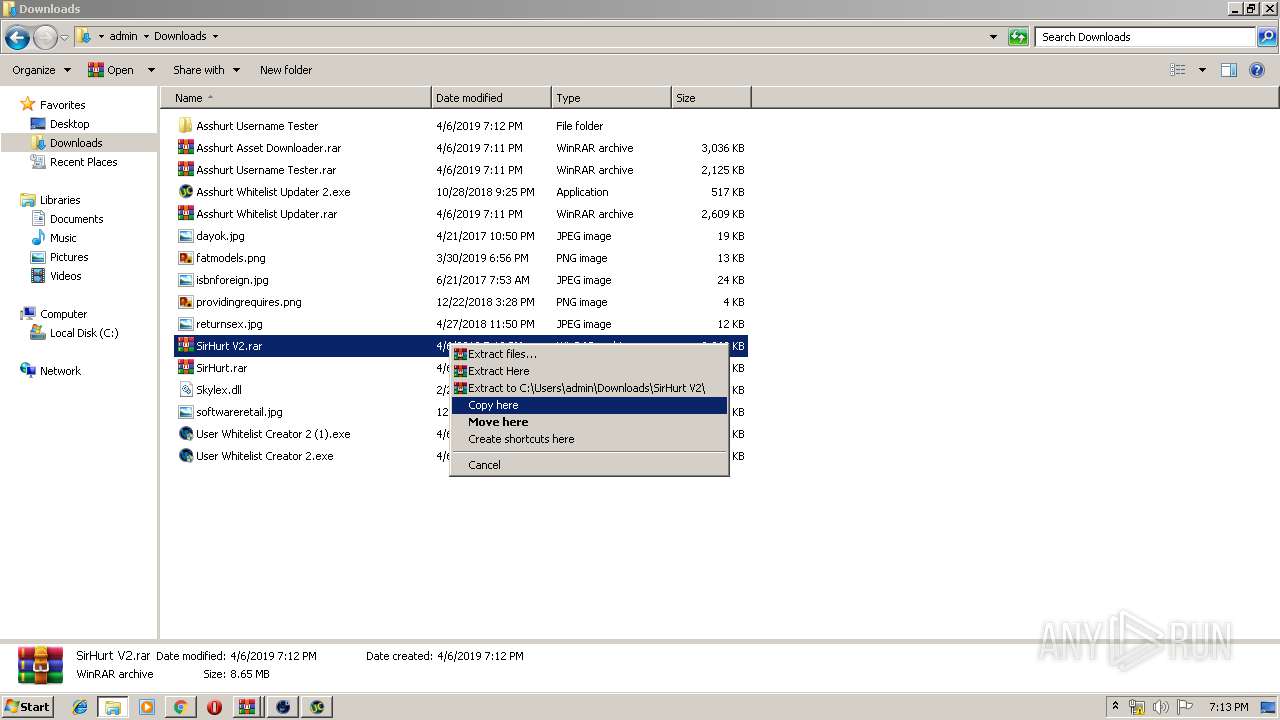Screen dimensions: 1280x720
Task: Select Asshurt Whitelist Updater 2.exe icon
Action: tap(185, 192)
